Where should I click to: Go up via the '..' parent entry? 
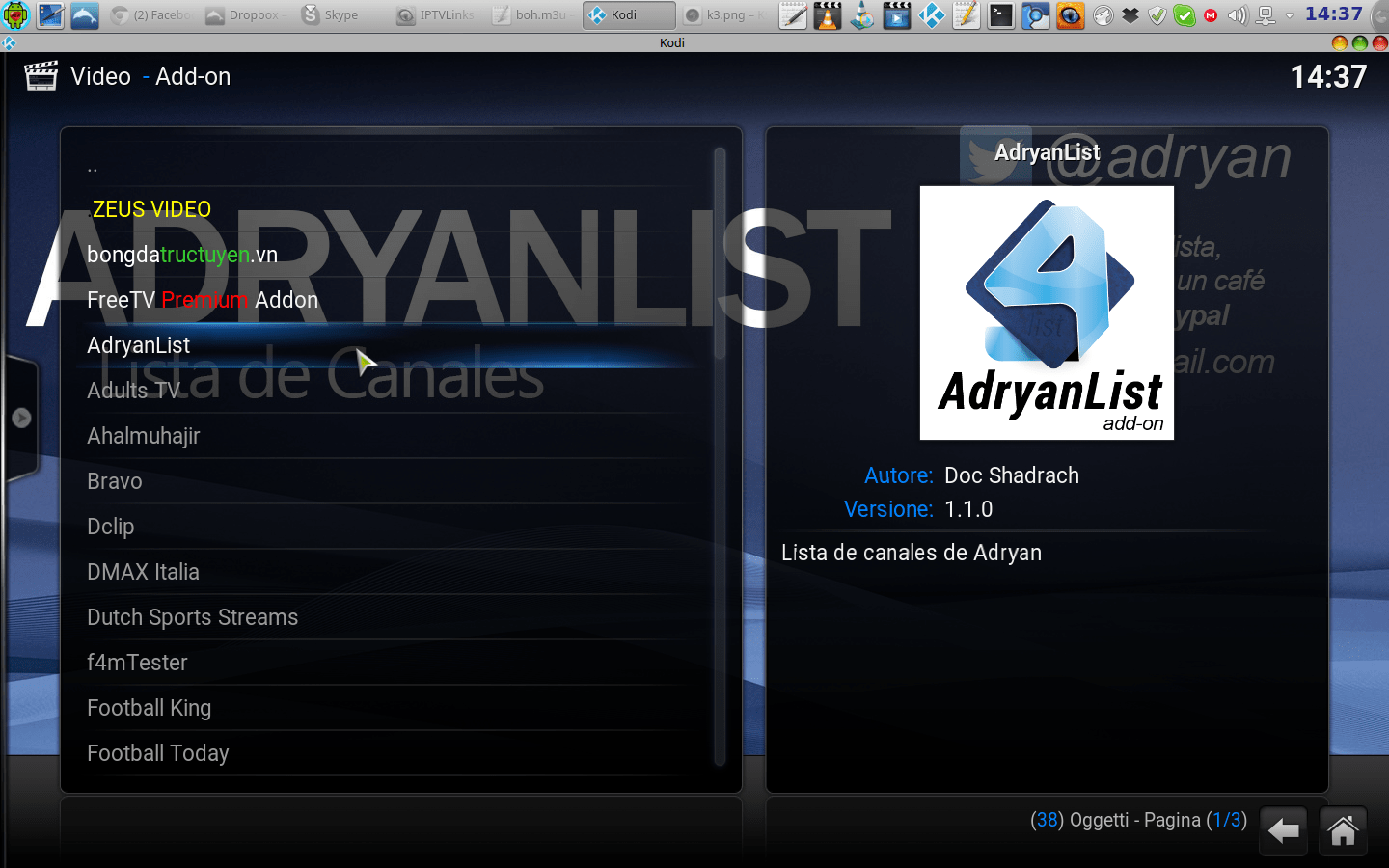390,164
